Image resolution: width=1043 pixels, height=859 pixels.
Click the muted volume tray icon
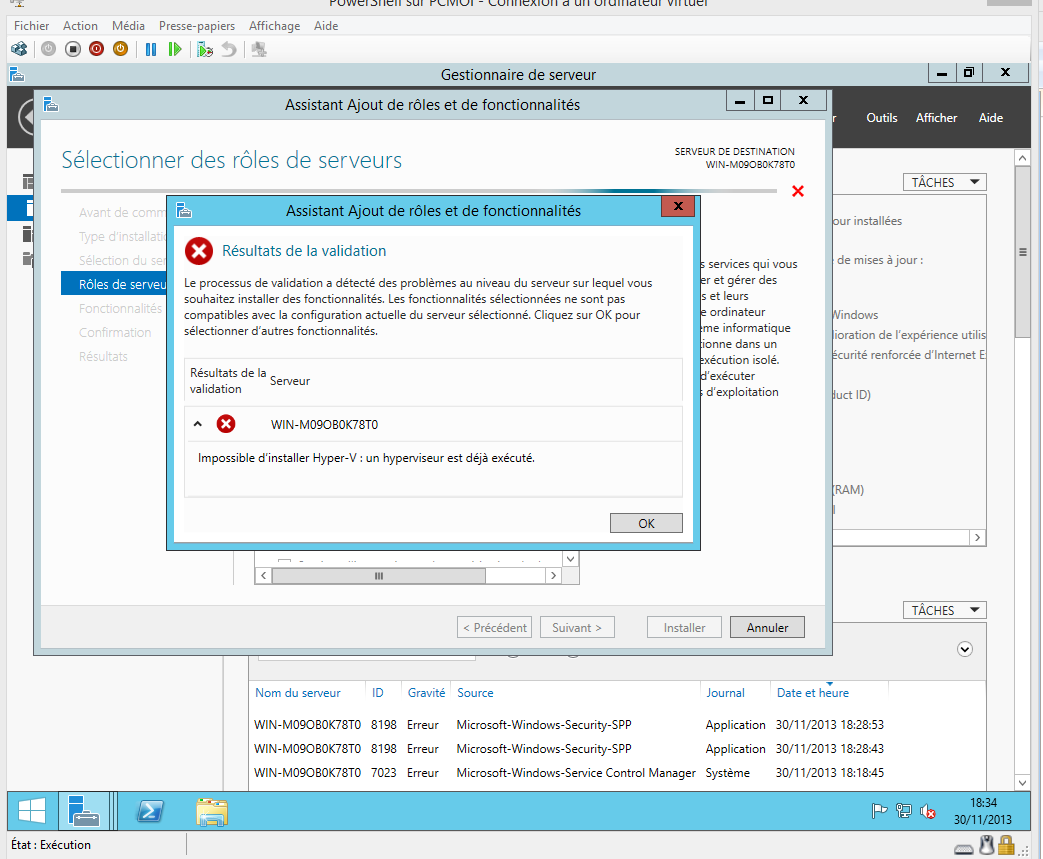click(x=928, y=811)
